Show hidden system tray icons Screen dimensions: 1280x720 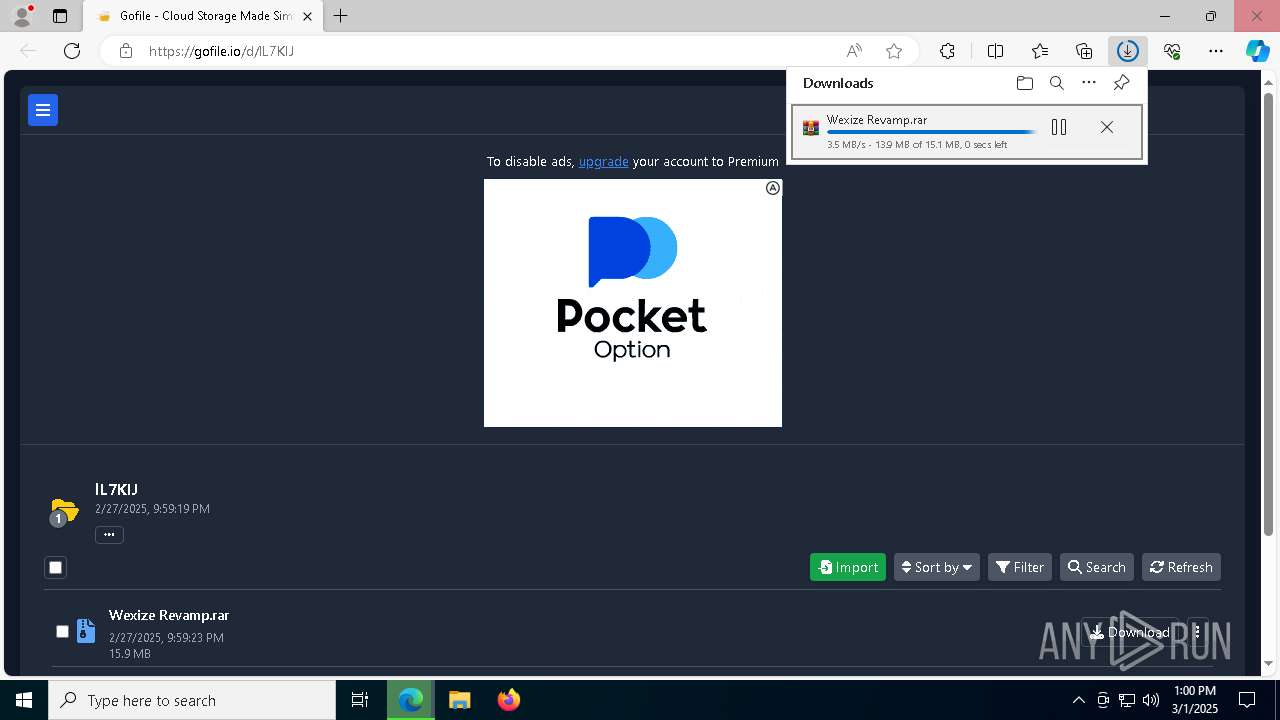click(1078, 700)
